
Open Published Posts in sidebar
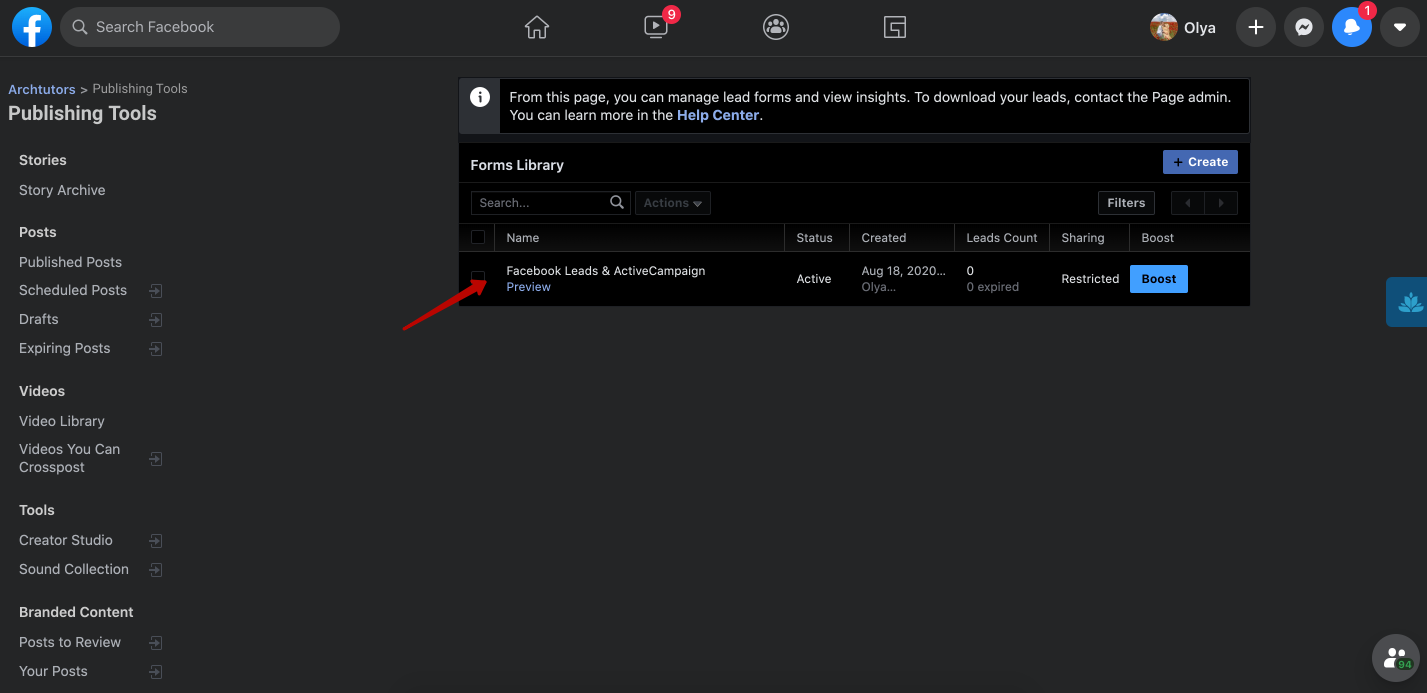70,262
